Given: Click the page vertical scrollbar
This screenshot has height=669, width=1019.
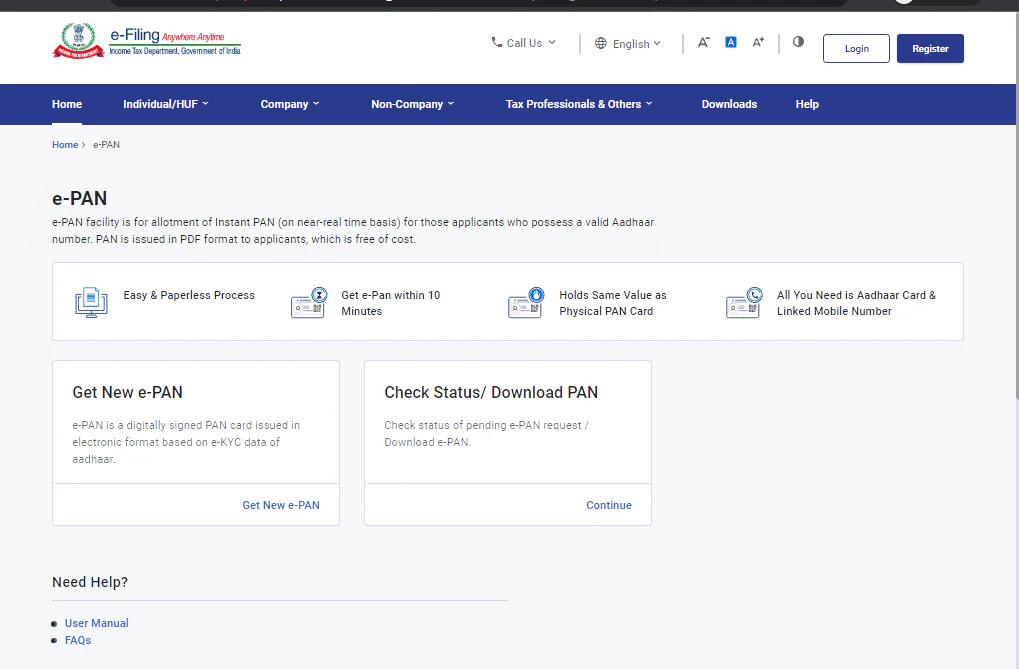Looking at the screenshot, I should (1016, 208).
